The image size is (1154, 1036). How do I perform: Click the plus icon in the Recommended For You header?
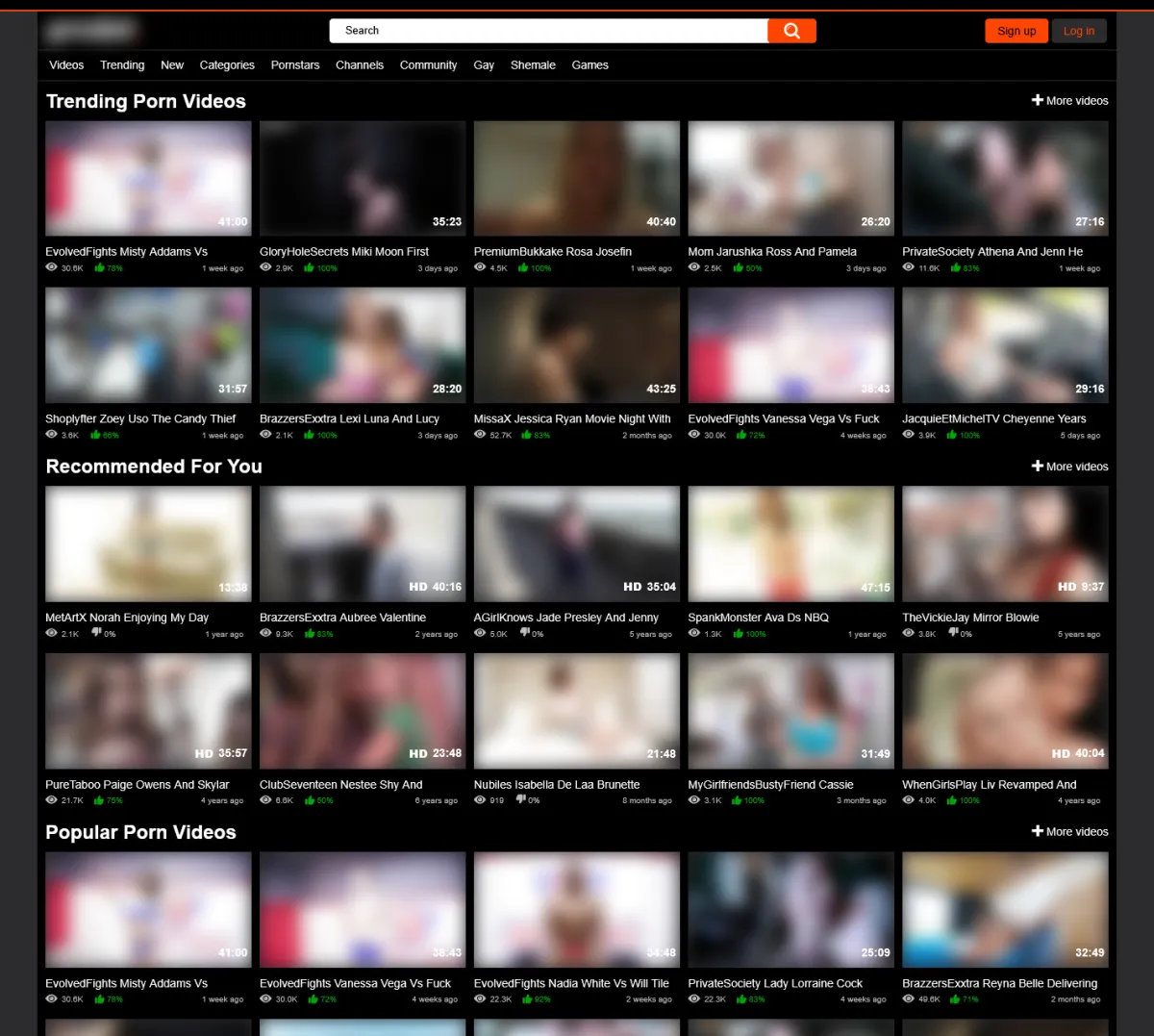pos(1038,466)
